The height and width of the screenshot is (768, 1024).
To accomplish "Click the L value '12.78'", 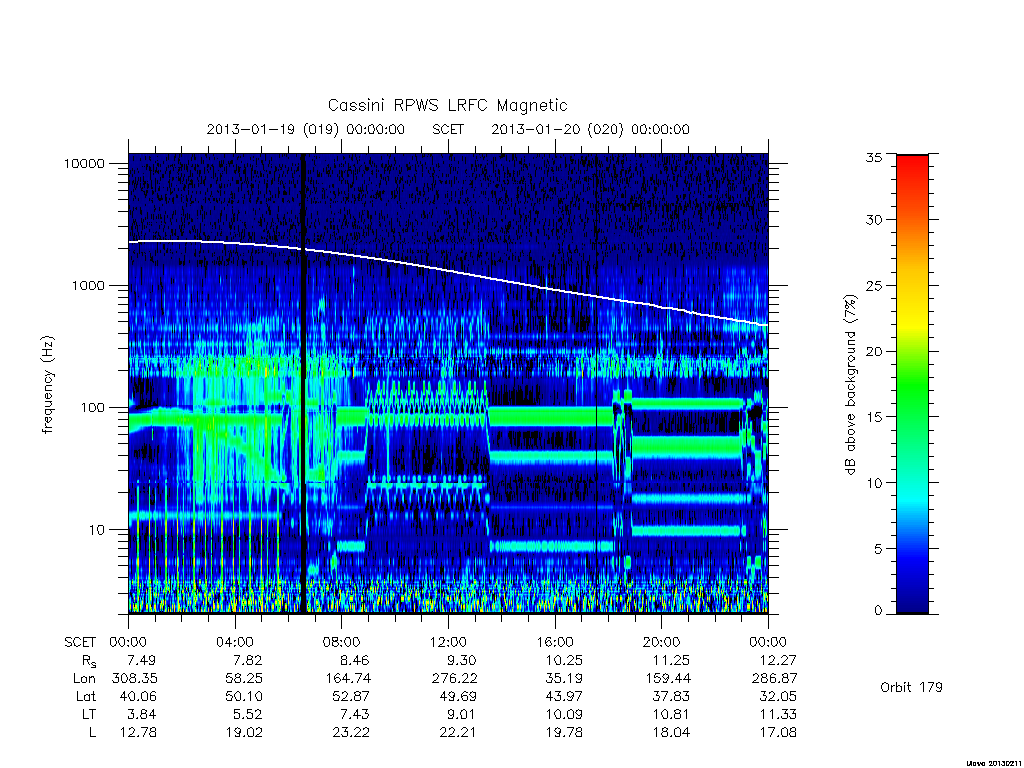I will pyautogui.click(x=138, y=733).
